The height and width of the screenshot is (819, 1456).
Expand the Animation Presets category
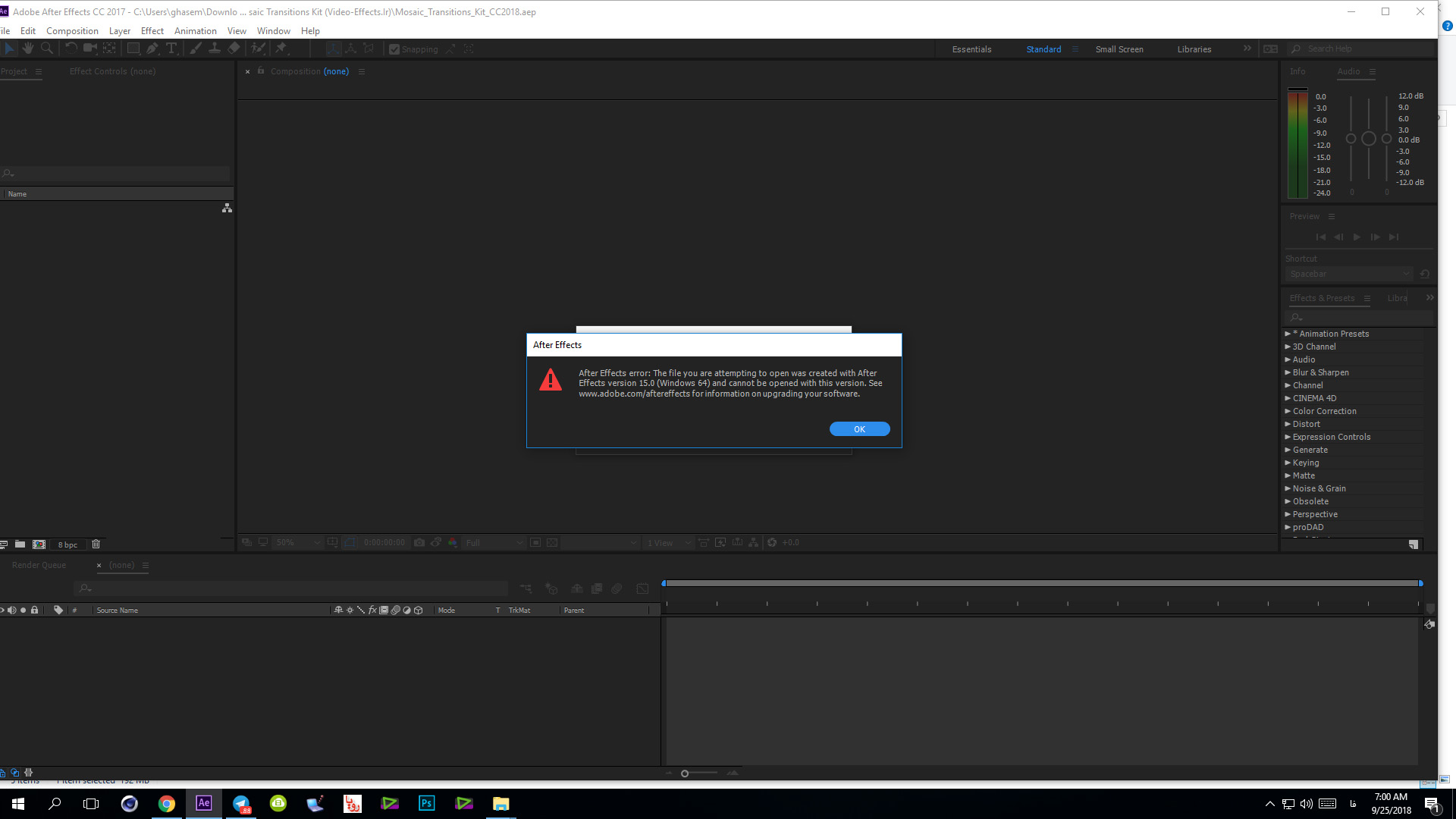[x=1288, y=334]
